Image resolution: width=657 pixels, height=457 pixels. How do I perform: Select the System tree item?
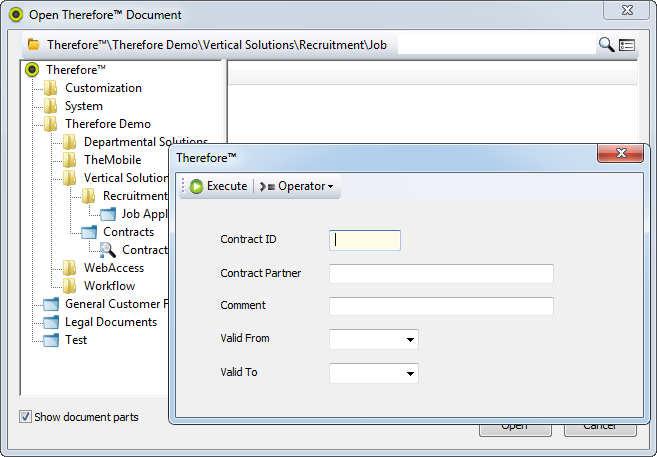tap(83, 106)
